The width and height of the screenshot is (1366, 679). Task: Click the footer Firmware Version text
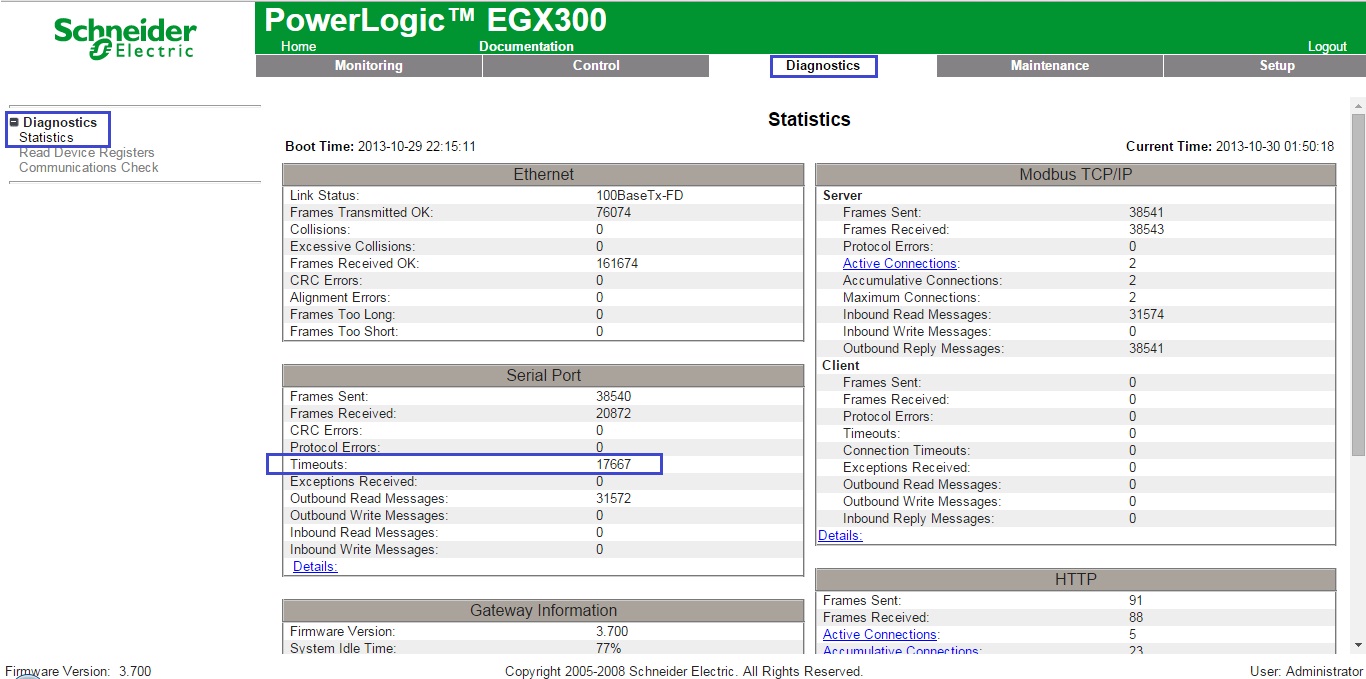coord(79,672)
